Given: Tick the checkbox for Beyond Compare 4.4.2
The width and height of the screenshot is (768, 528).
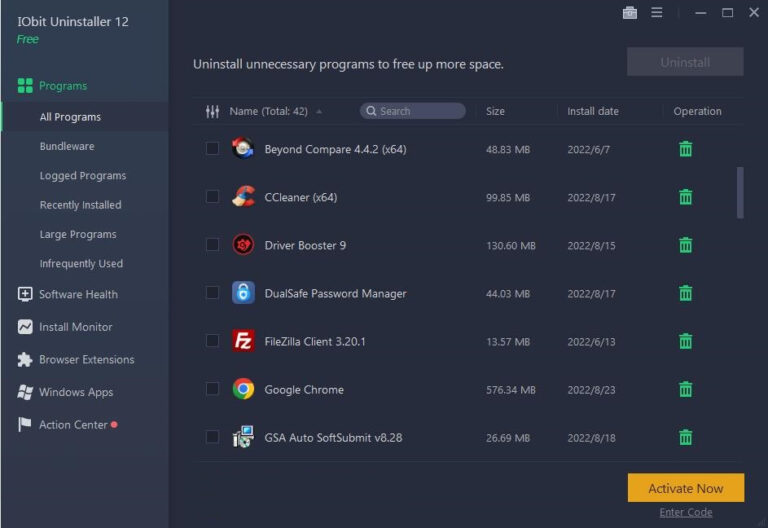Looking at the screenshot, I should pos(212,149).
